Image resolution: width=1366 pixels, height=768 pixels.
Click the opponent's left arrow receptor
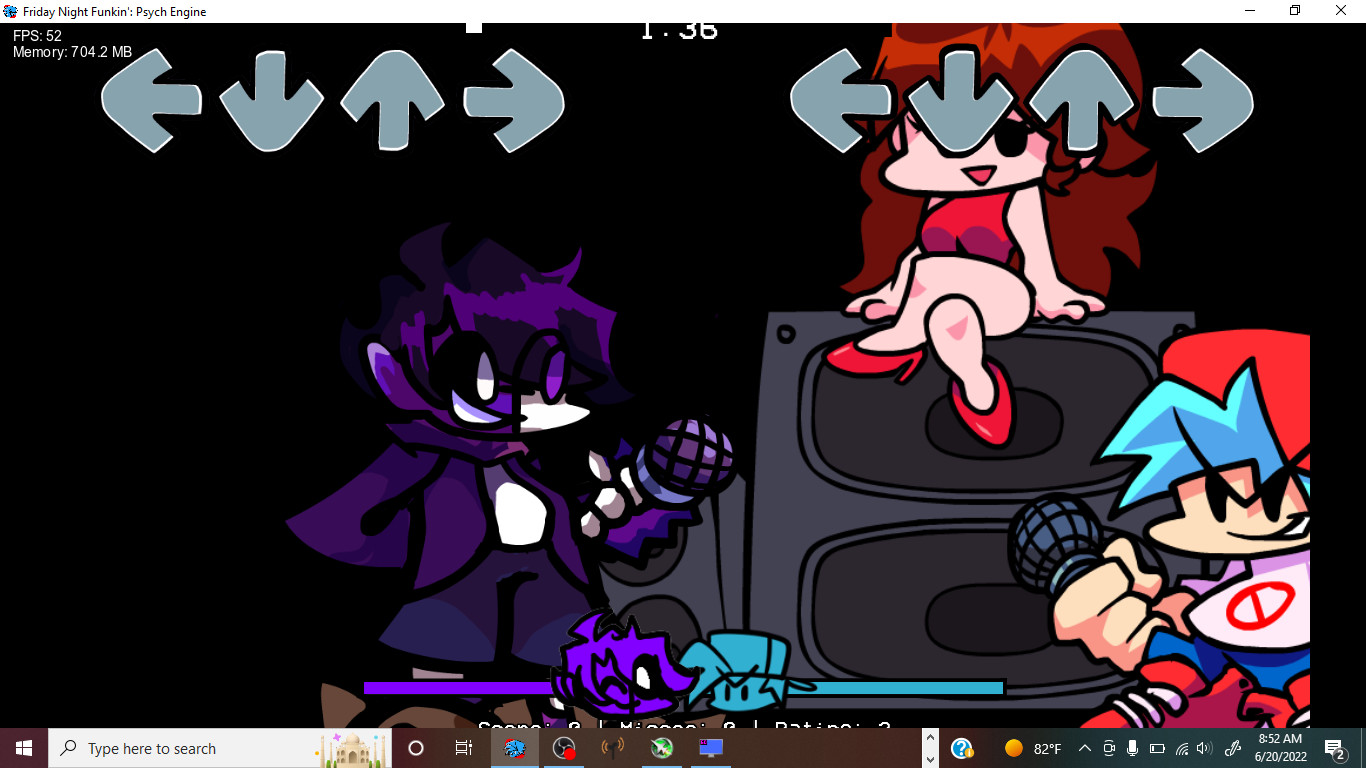pos(151,100)
